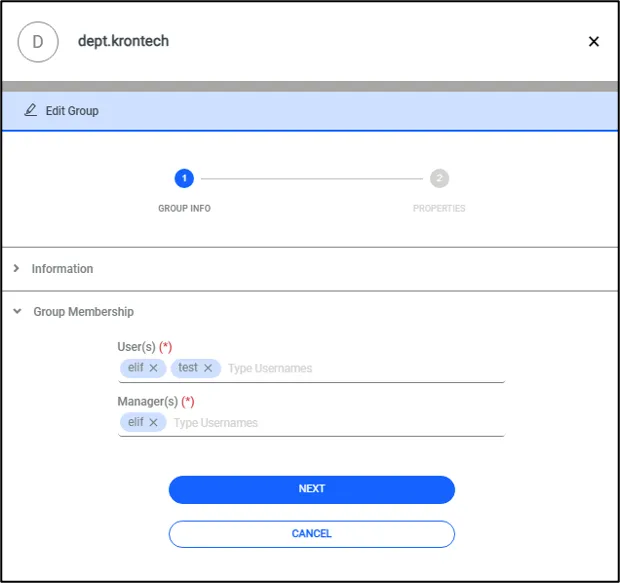Click the round D avatar icon
The height and width of the screenshot is (584, 620).
[38, 42]
